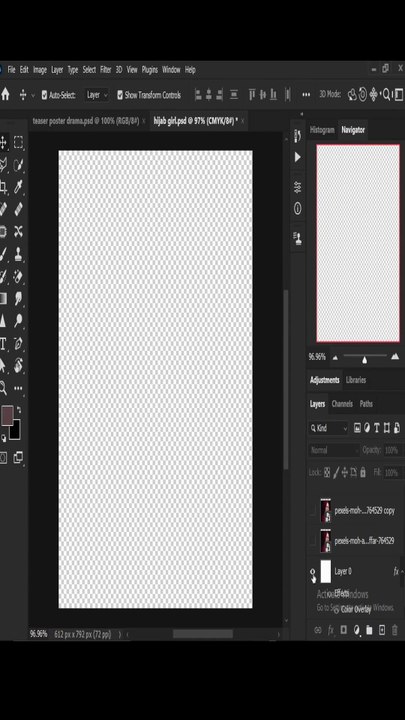Show the pexels 764529 copy layer
Image resolution: width=405 pixels, height=720 pixels.
coord(313,511)
